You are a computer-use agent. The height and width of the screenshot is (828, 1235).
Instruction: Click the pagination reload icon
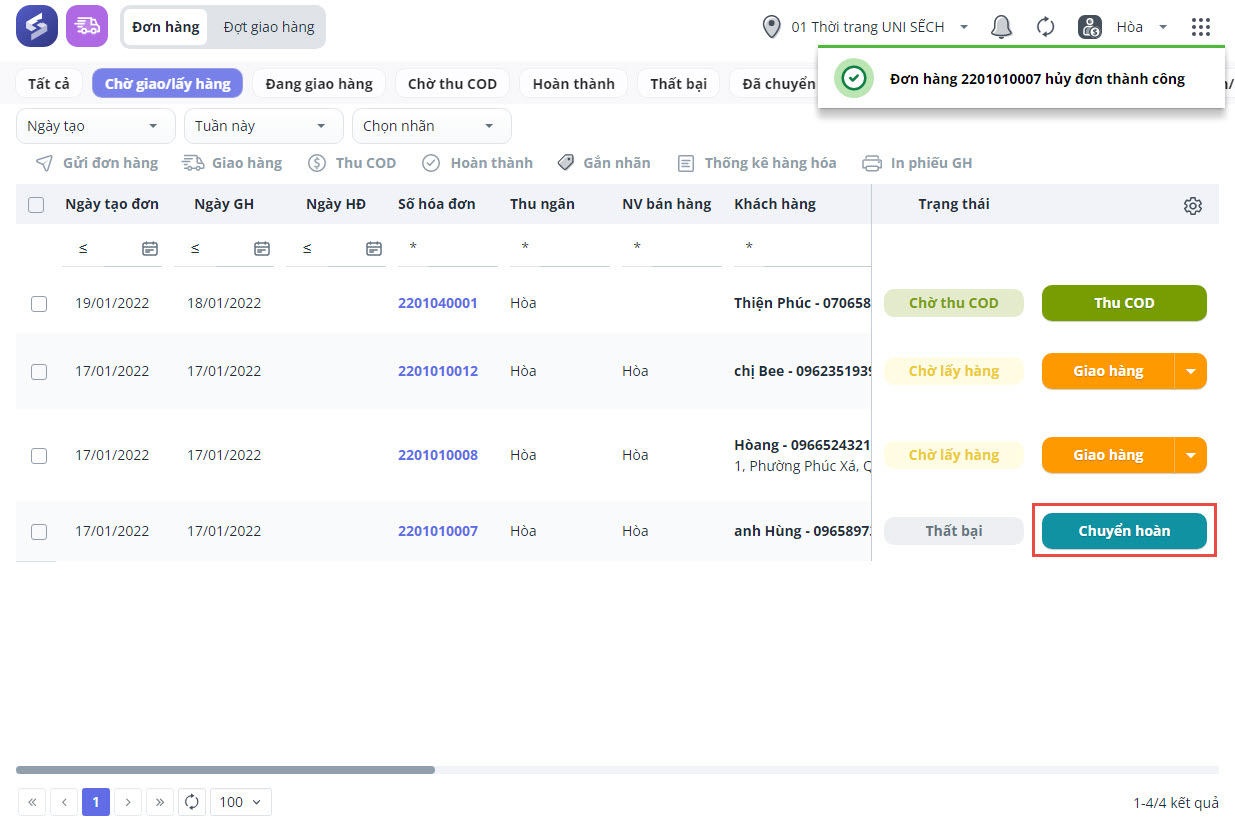coord(192,802)
